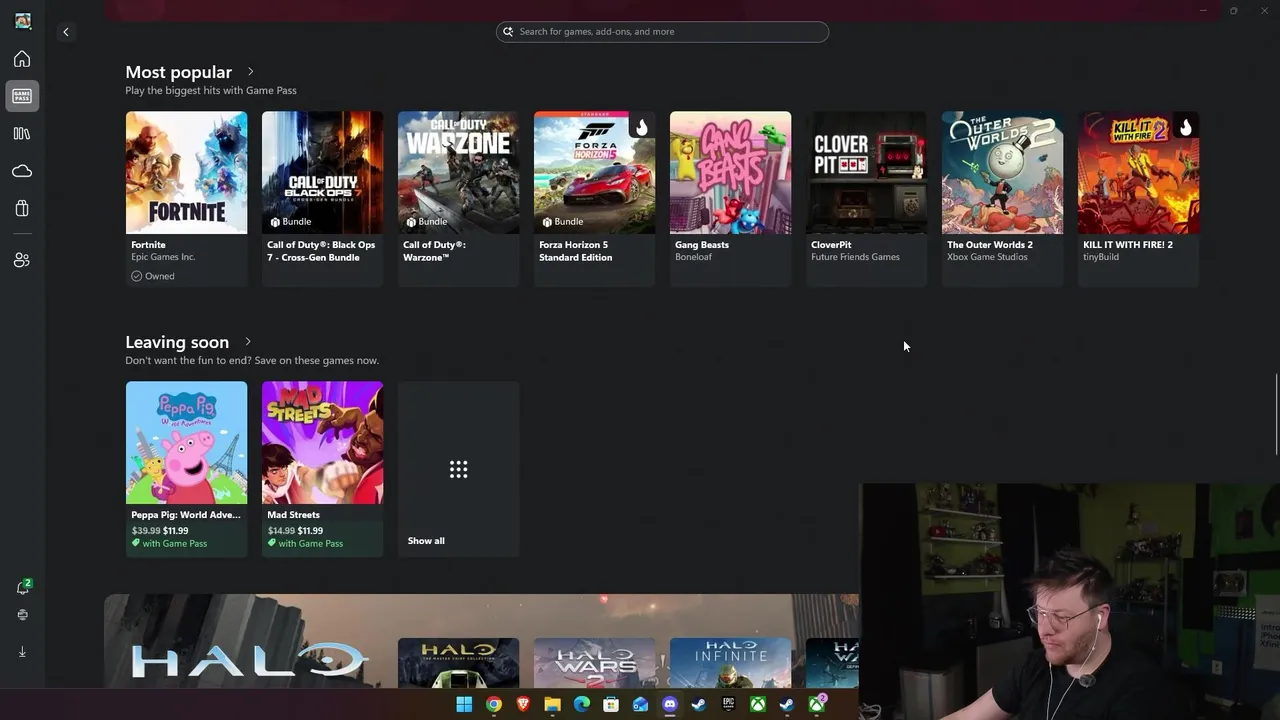Image resolution: width=1280 pixels, height=720 pixels.
Task: Open the Mad Streets cover
Action: tap(322, 442)
